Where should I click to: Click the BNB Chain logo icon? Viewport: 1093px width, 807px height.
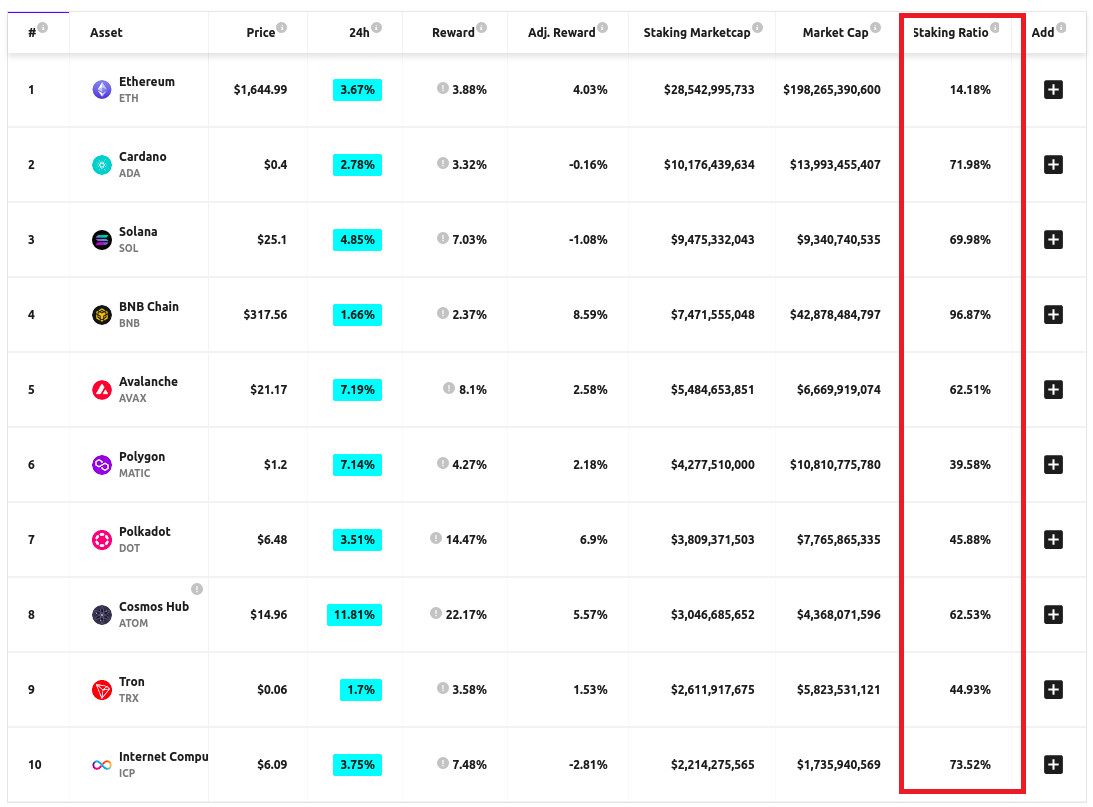101,315
